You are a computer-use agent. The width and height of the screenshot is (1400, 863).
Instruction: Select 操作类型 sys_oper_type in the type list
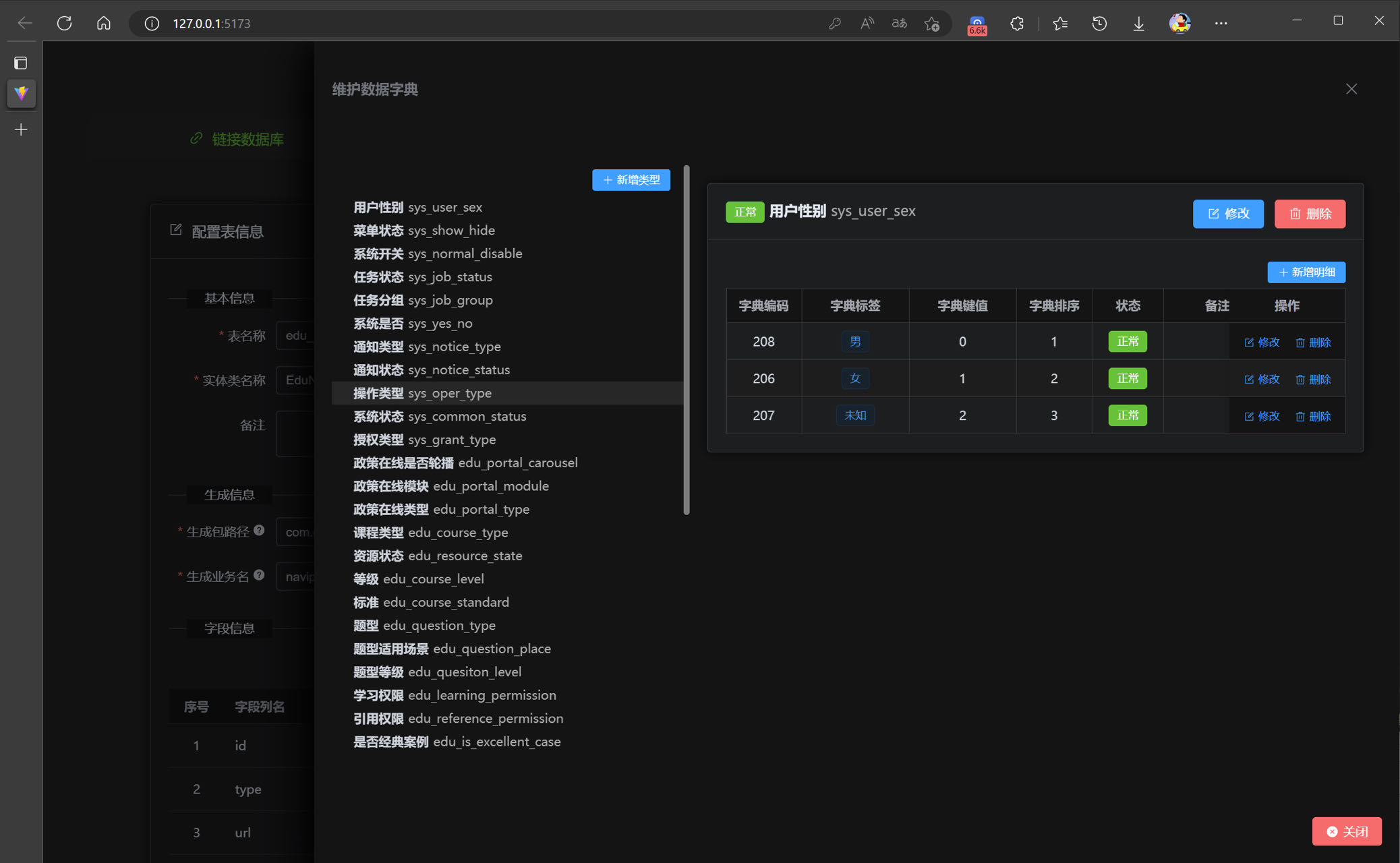(422, 393)
